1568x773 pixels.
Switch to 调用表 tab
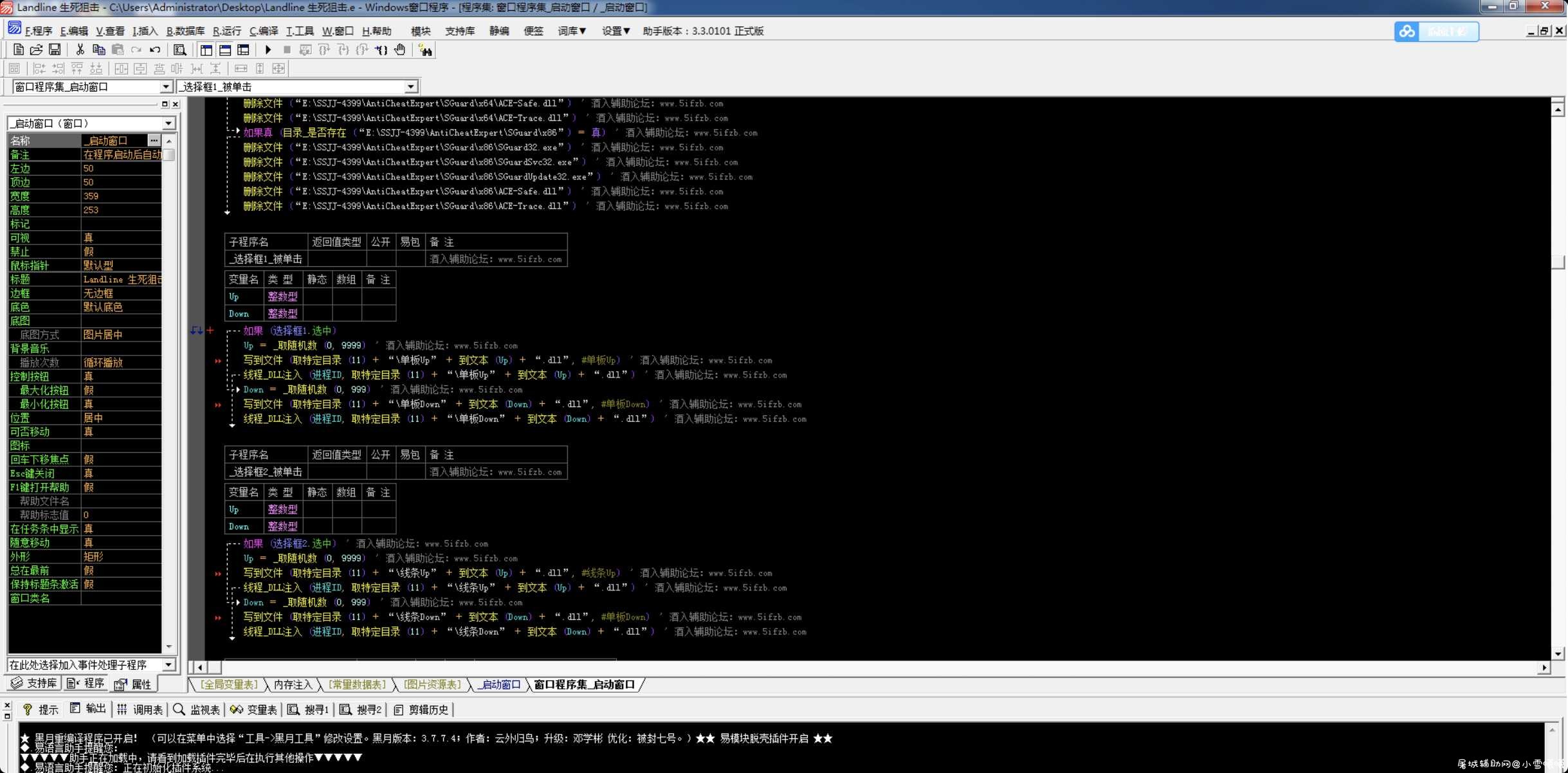[x=140, y=709]
